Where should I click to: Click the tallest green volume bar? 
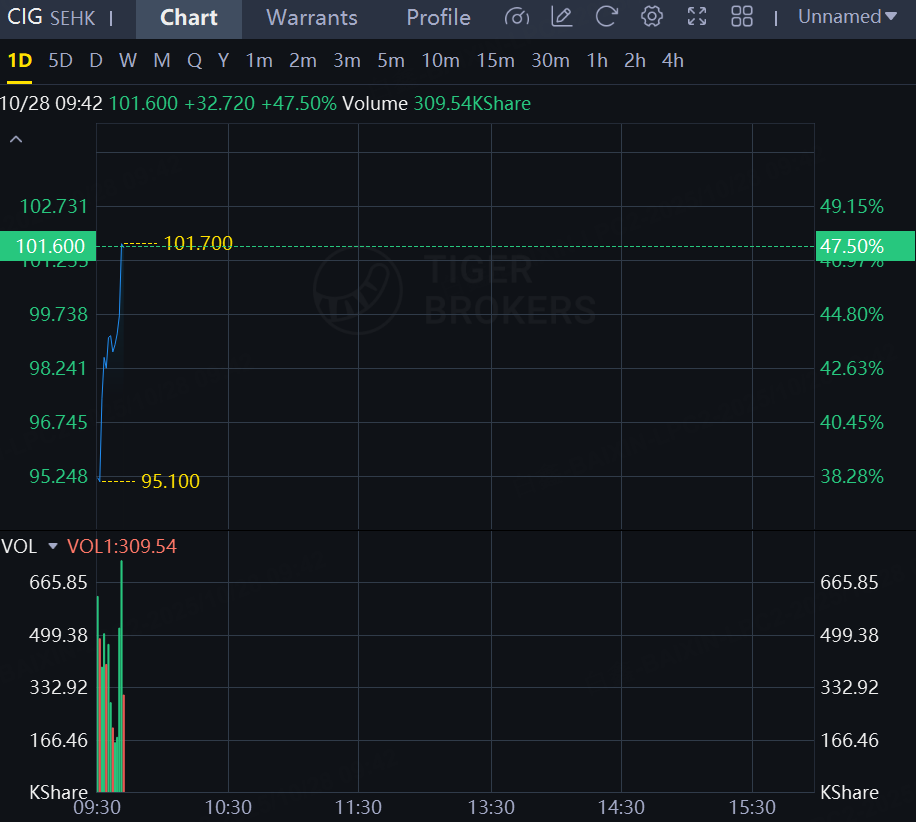(x=122, y=676)
